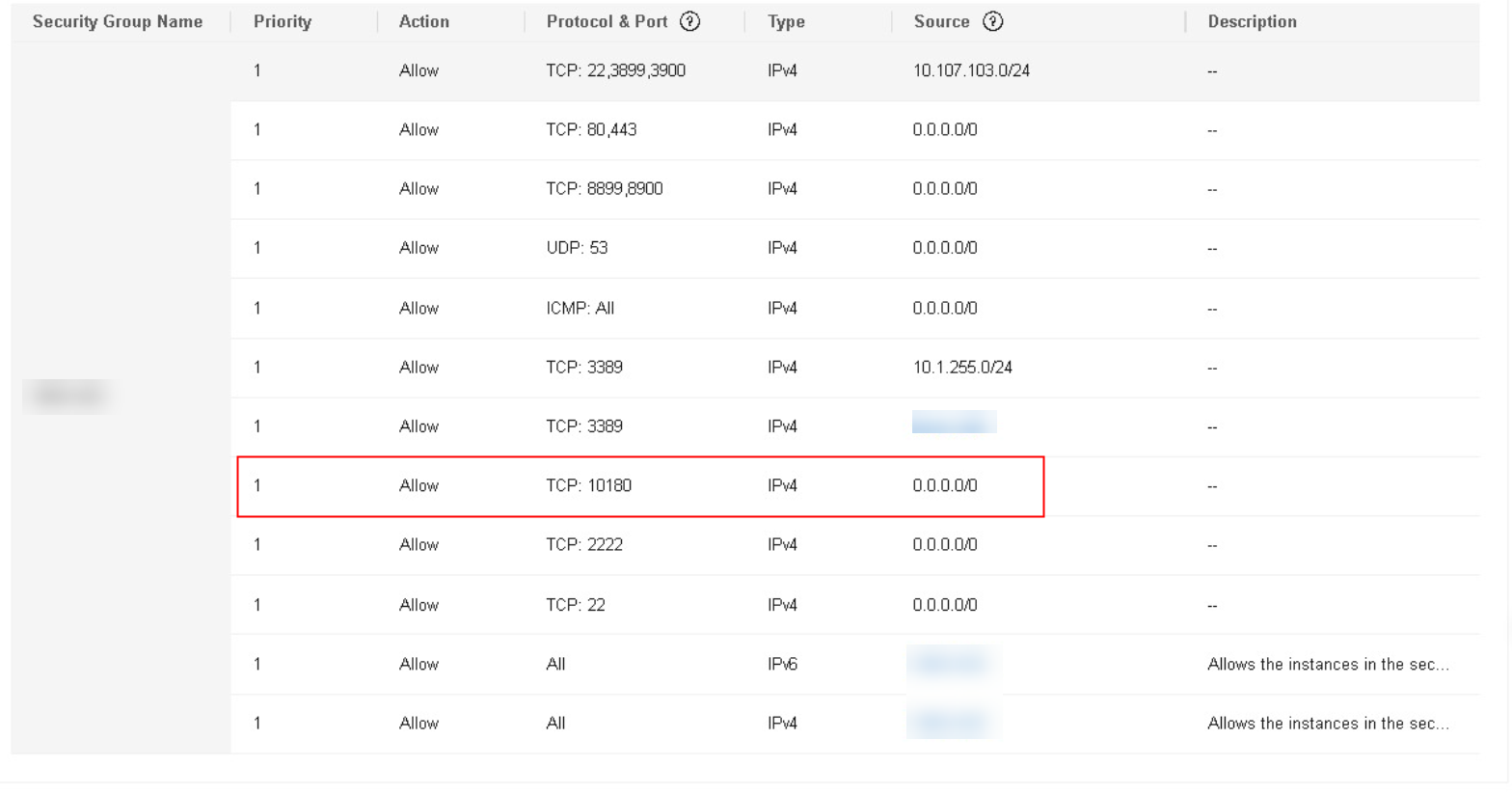Click the truncated description in the IPv6 row
Image resolution: width=1512 pixels, height=795 pixels.
tap(1327, 665)
